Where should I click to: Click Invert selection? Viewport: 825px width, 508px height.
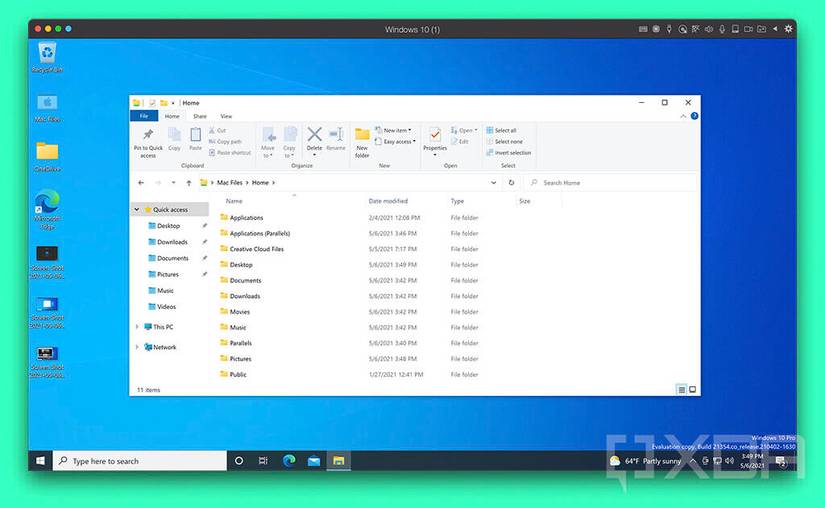pyautogui.click(x=508, y=153)
